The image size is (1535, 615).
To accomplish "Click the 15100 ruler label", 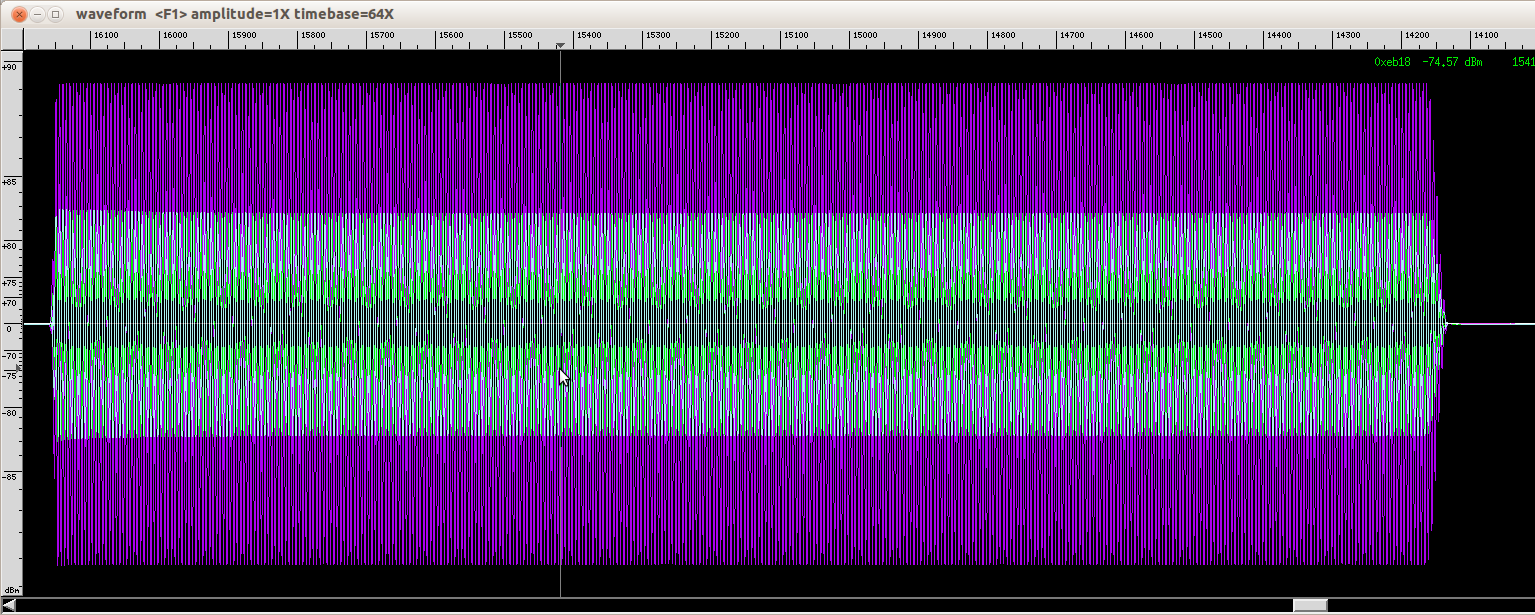I will 795,36.
